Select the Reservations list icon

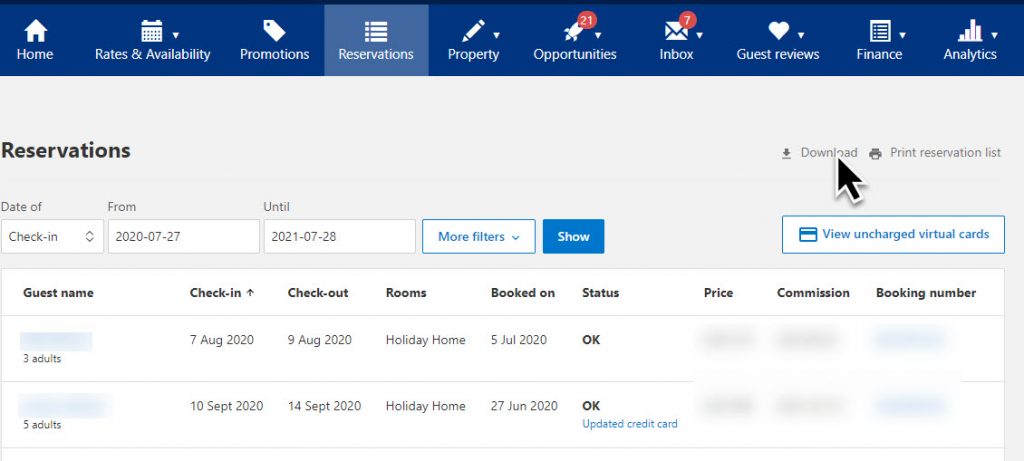376,31
